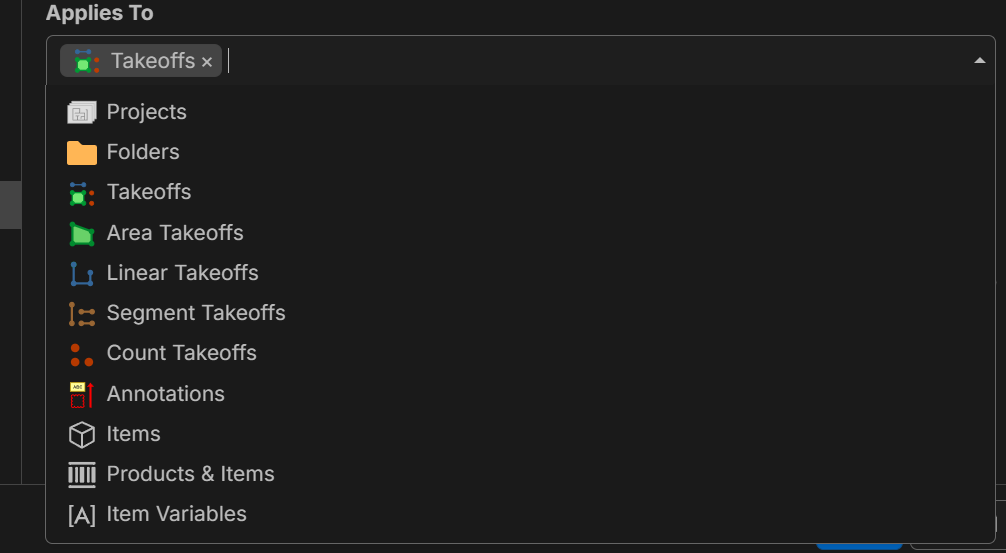
Task: Click the Projects blueprint icon
Action: point(81,113)
